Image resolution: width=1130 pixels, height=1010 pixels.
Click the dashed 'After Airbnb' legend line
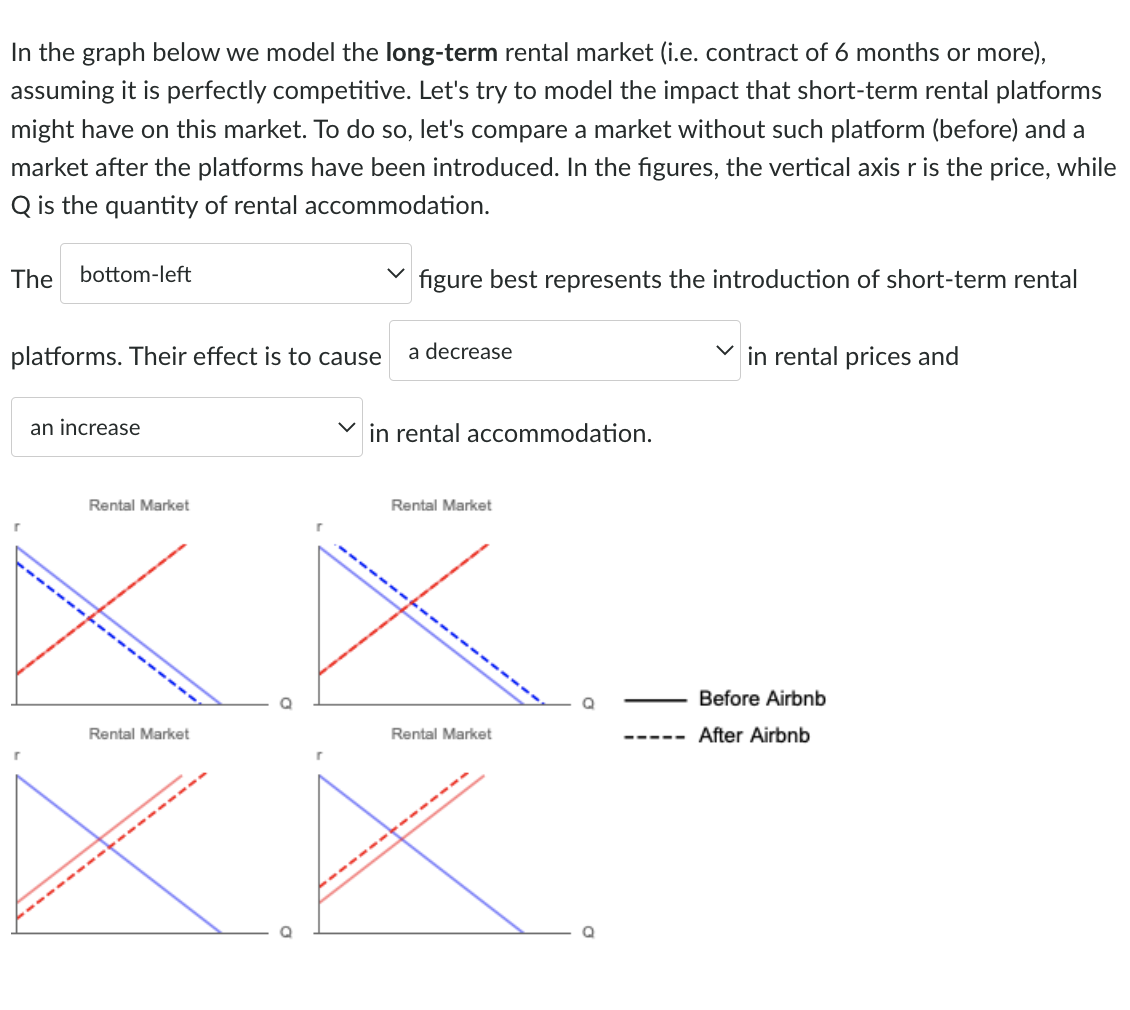coord(655,735)
